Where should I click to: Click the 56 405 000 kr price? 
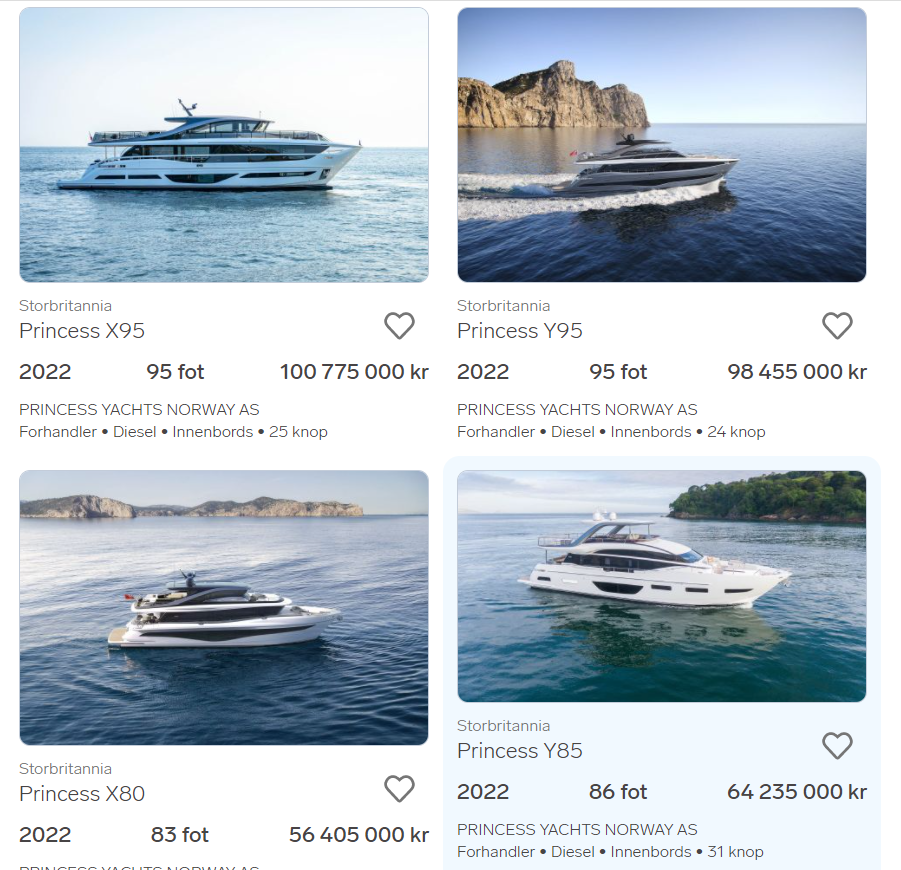[x=359, y=835]
